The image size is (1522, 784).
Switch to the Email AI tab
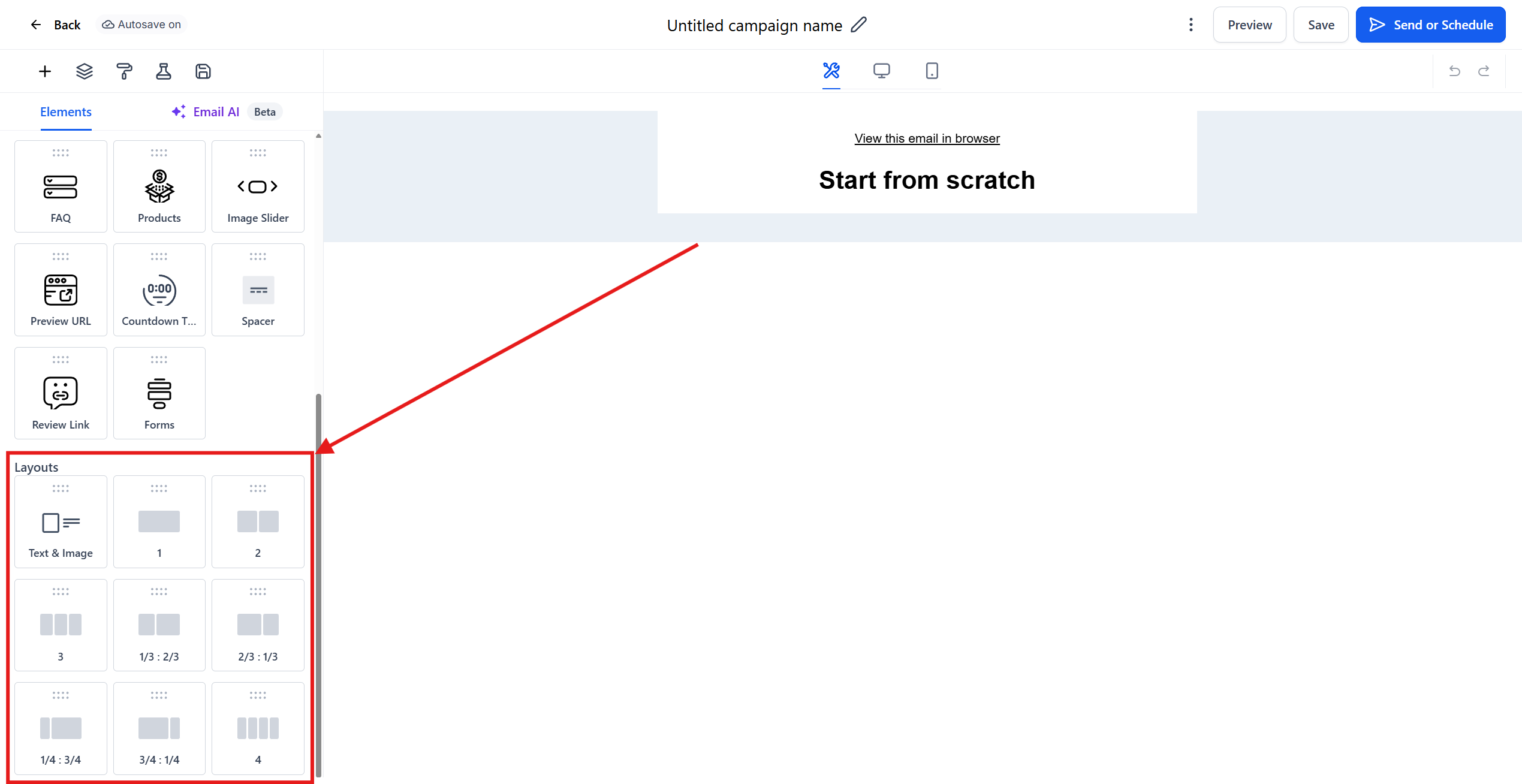(216, 112)
